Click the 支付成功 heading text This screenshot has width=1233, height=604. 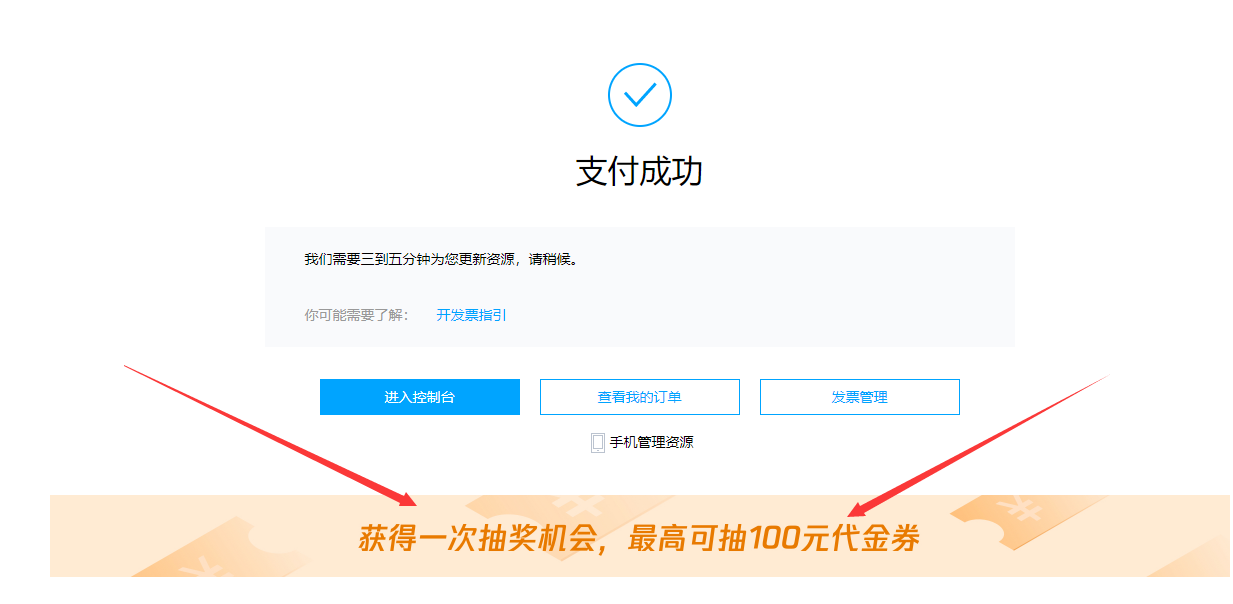[x=640, y=171]
